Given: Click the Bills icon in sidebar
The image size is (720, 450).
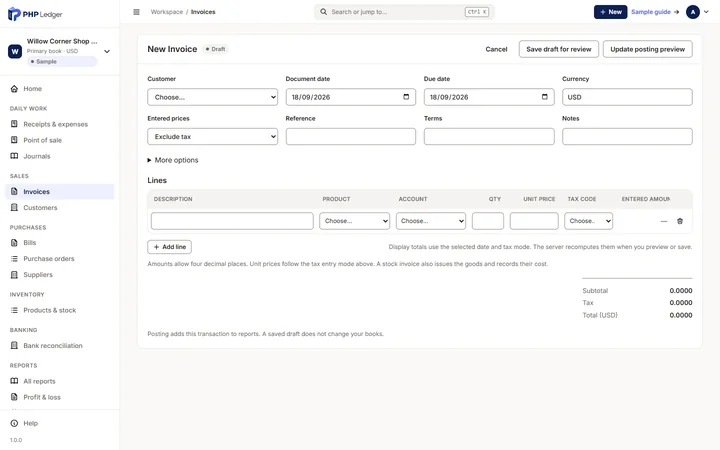Looking at the screenshot, I should coord(14,242).
